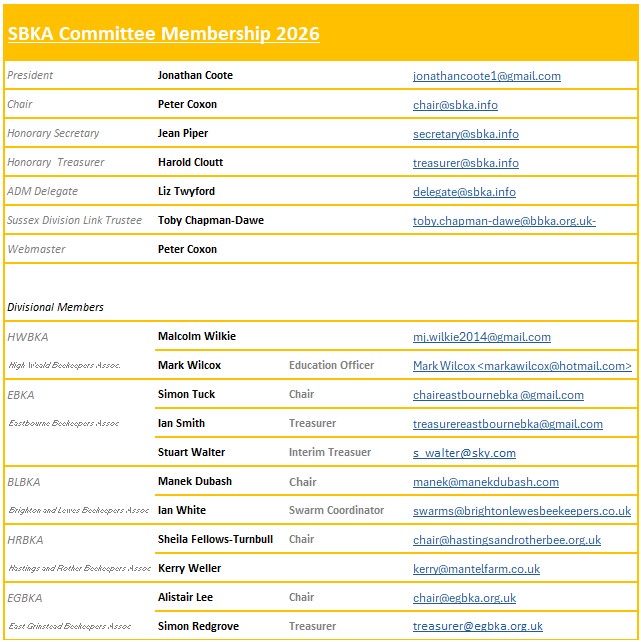Click the chair@hastingsandrotherbee.org.uk link
This screenshot has width=641, height=642.
click(506, 540)
